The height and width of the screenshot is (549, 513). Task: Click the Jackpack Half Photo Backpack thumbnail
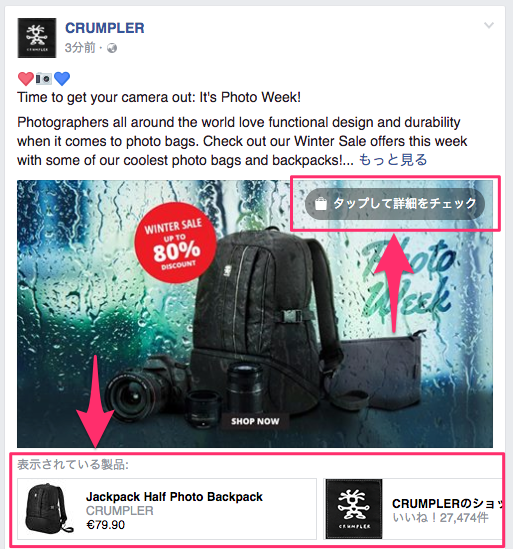tap(48, 508)
